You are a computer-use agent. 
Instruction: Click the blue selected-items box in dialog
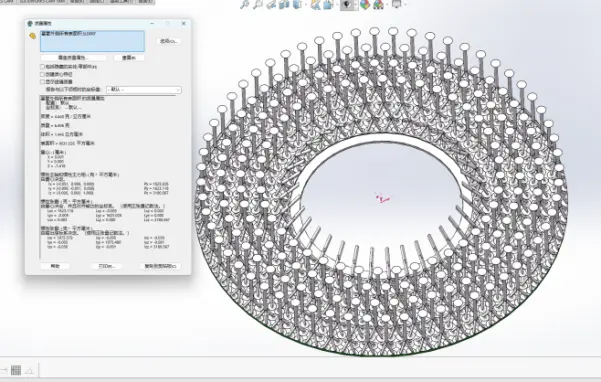tap(92, 41)
